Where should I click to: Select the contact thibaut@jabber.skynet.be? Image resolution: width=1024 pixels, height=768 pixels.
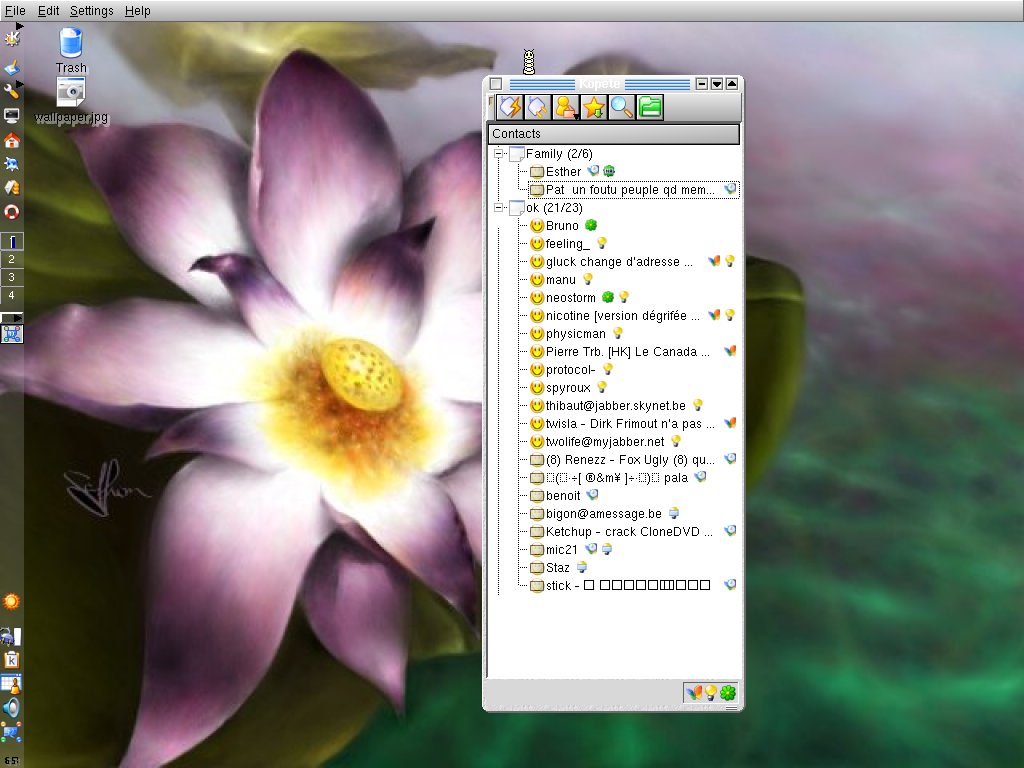[615, 406]
